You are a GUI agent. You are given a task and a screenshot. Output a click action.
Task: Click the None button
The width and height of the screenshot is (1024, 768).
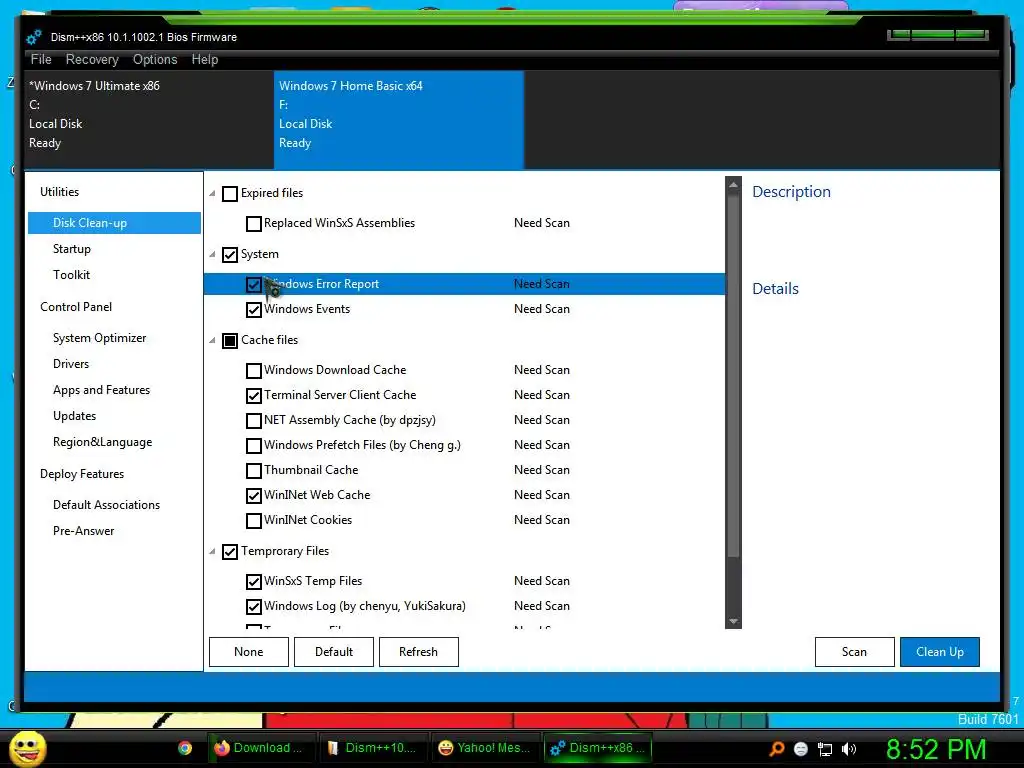coord(249,652)
